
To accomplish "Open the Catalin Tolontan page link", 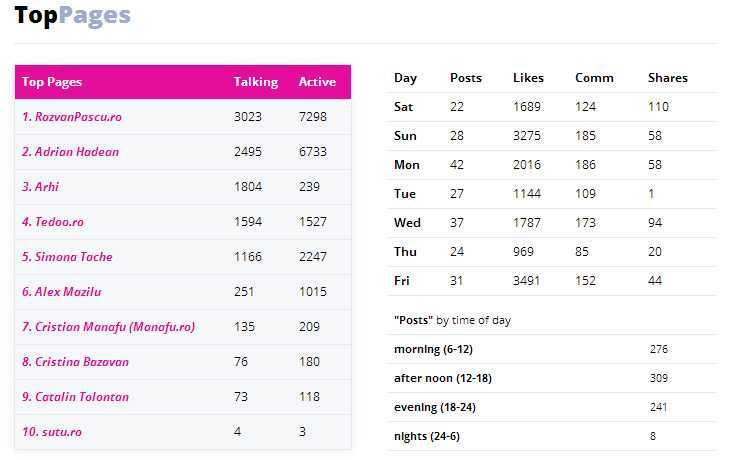I will [75, 397].
